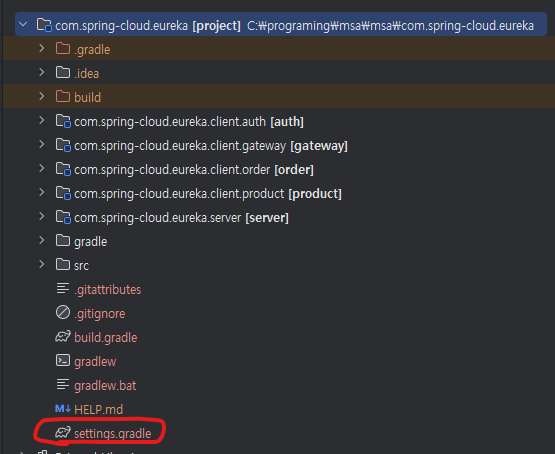
Task: Click the gateway module folder icon
Action: coord(63,145)
